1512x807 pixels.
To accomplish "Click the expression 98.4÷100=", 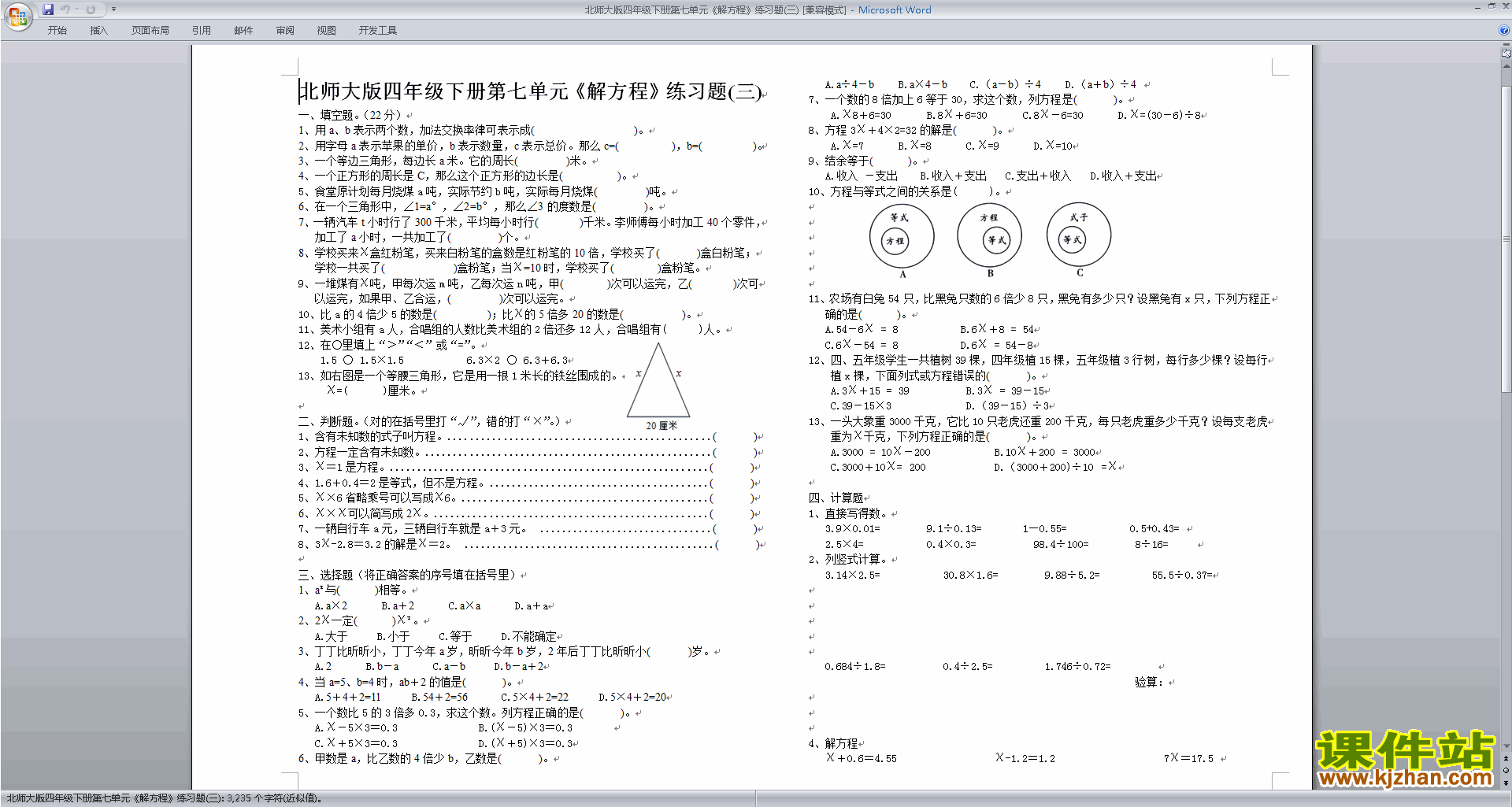I will tap(1061, 544).
